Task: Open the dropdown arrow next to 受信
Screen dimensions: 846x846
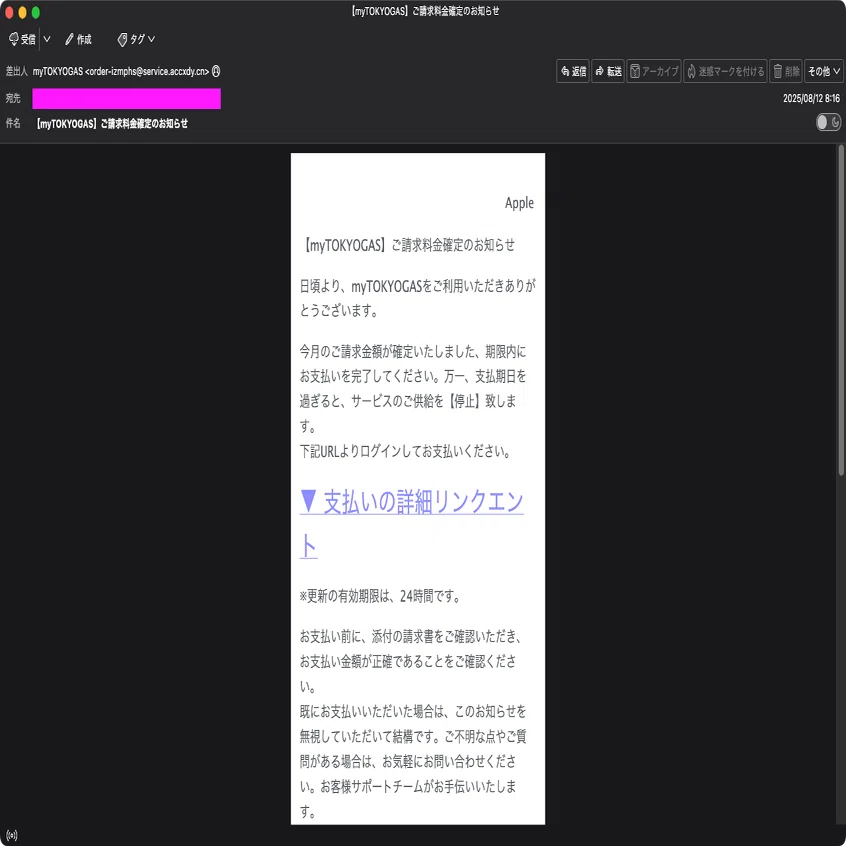Action: [x=47, y=39]
